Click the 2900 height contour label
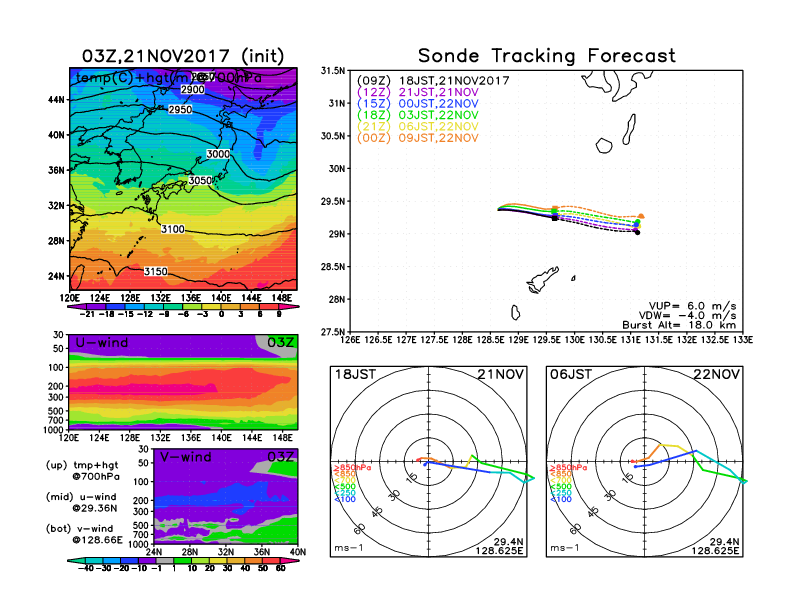The image size is (792, 612). [x=193, y=90]
